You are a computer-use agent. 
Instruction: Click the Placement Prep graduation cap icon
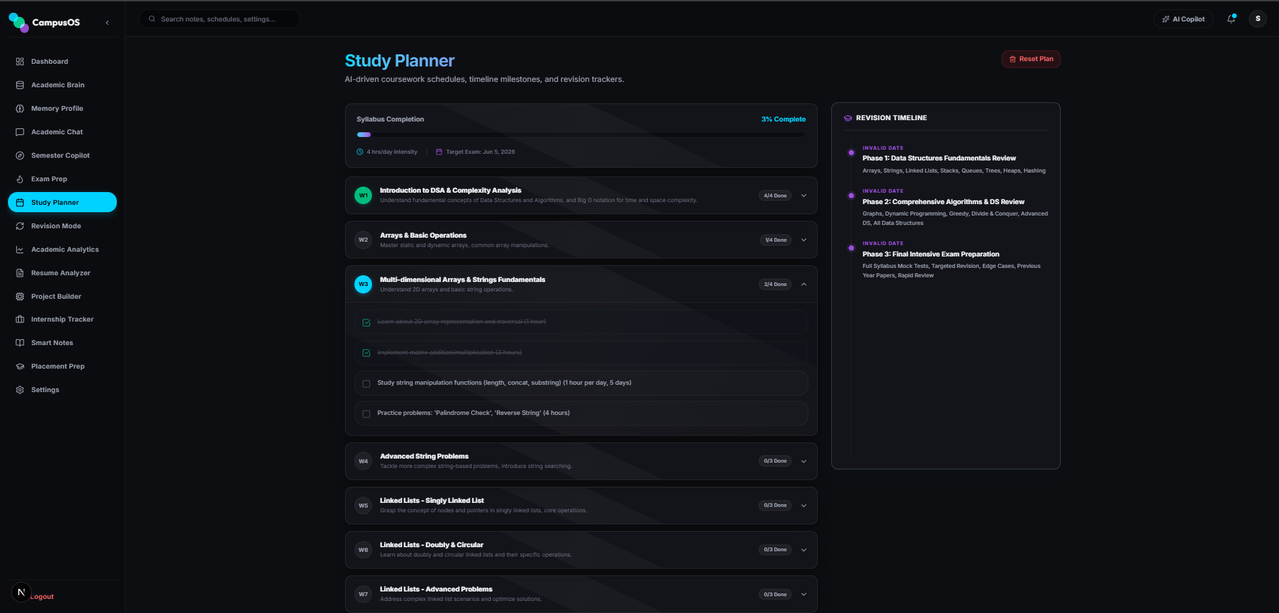coord(20,366)
